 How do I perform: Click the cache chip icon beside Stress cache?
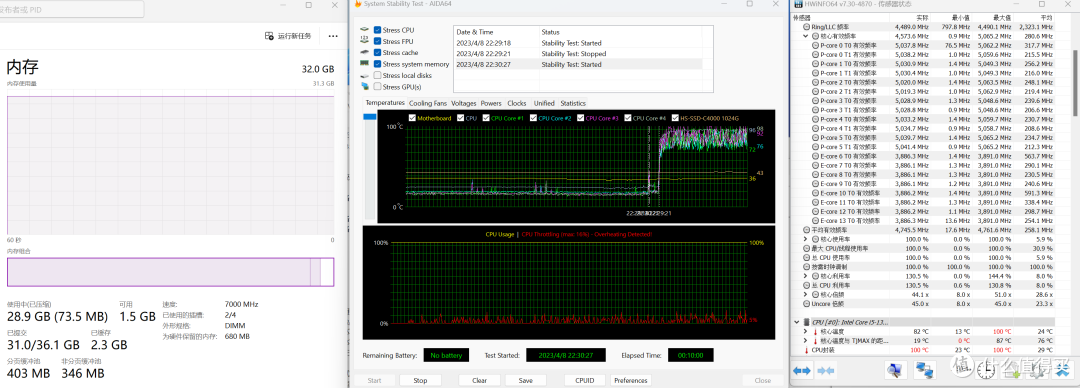click(365, 52)
